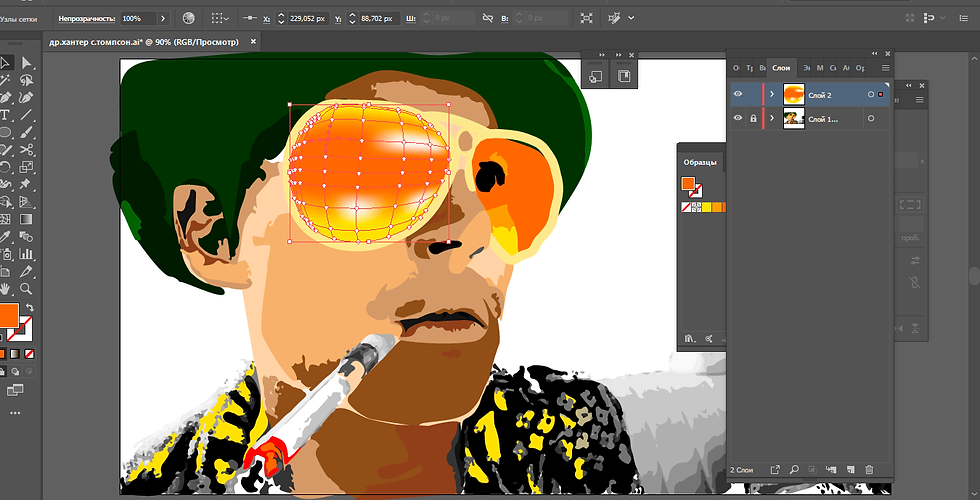Open Layers panel hamburger menu
The image size is (980, 500).
[x=886, y=68]
